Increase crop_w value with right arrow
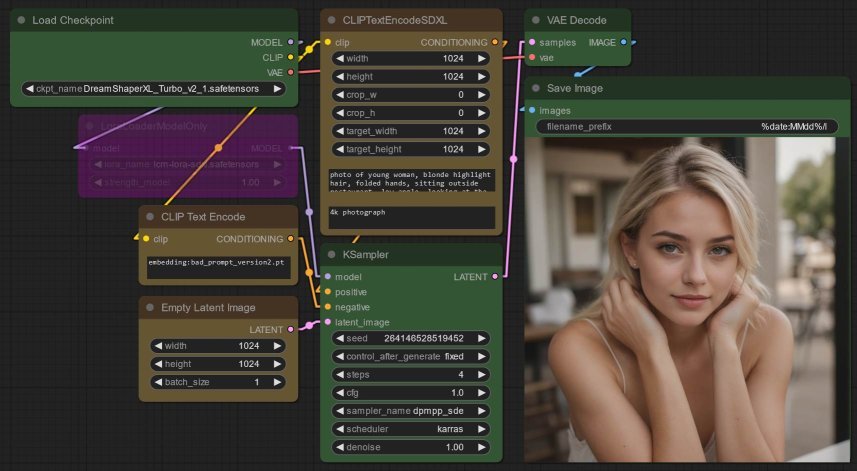This screenshot has height=471, width=857. [482, 95]
